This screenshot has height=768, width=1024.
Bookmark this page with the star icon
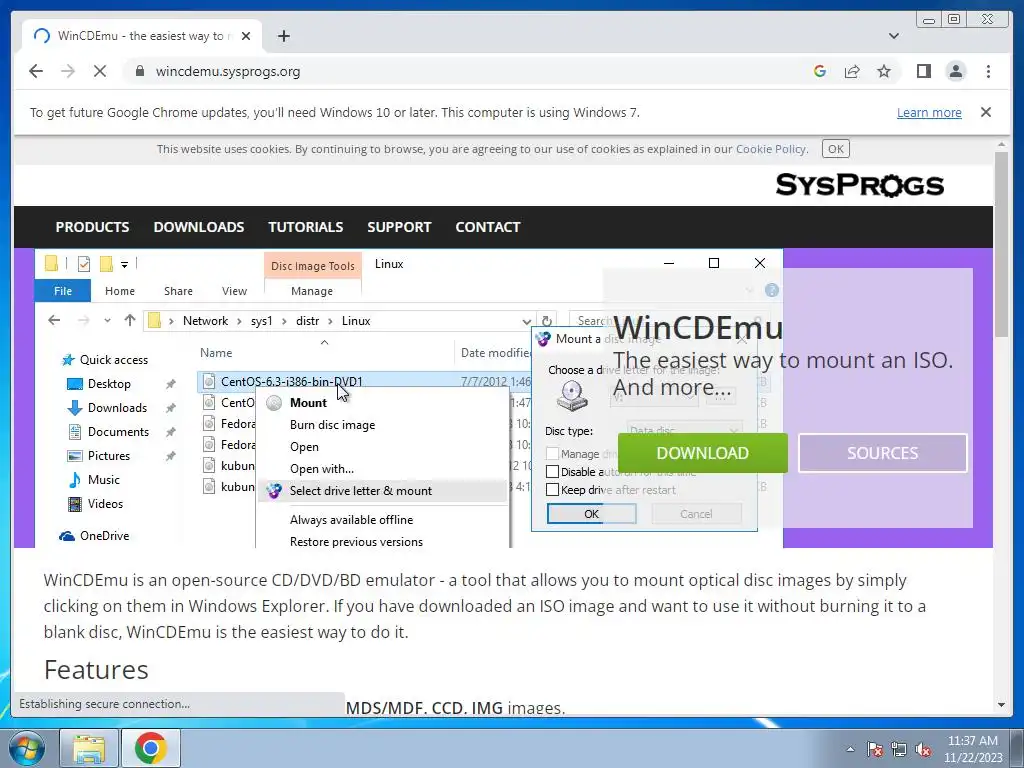tap(884, 71)
